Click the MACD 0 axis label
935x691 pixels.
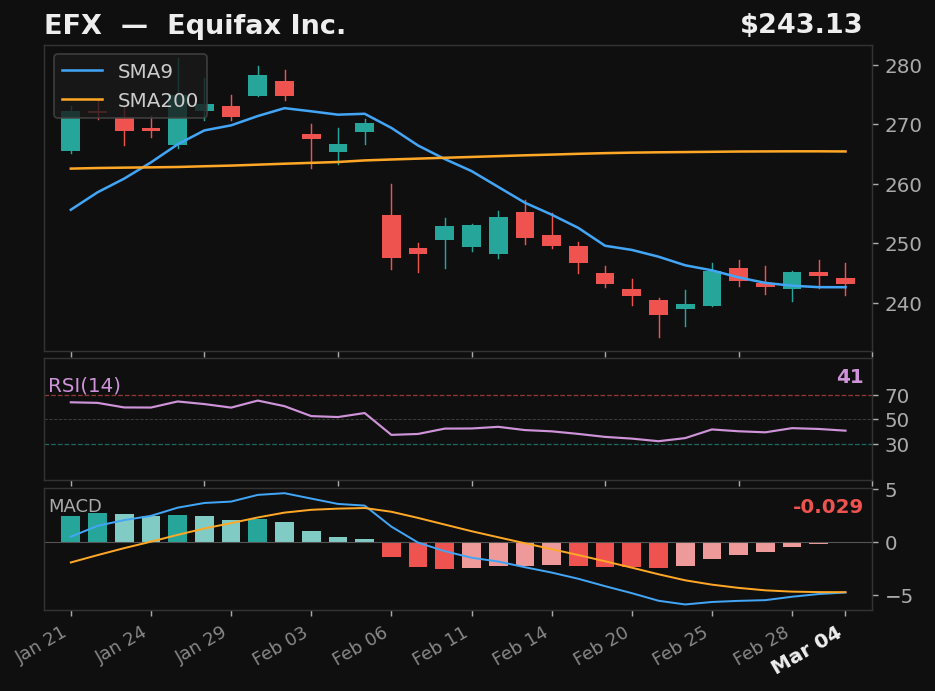(x=891, y=543)
